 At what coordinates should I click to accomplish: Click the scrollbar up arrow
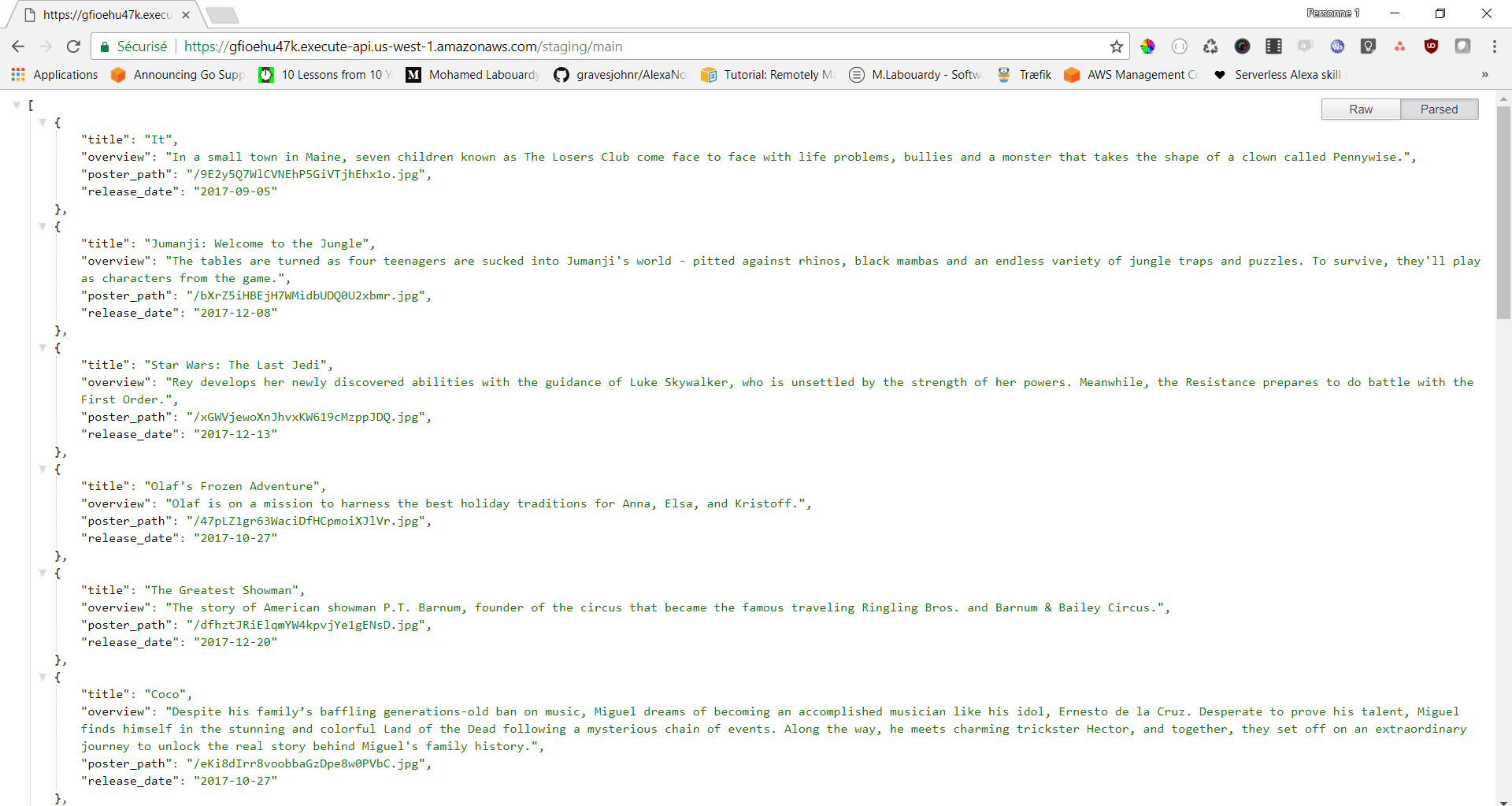[x=1503, y=99]
